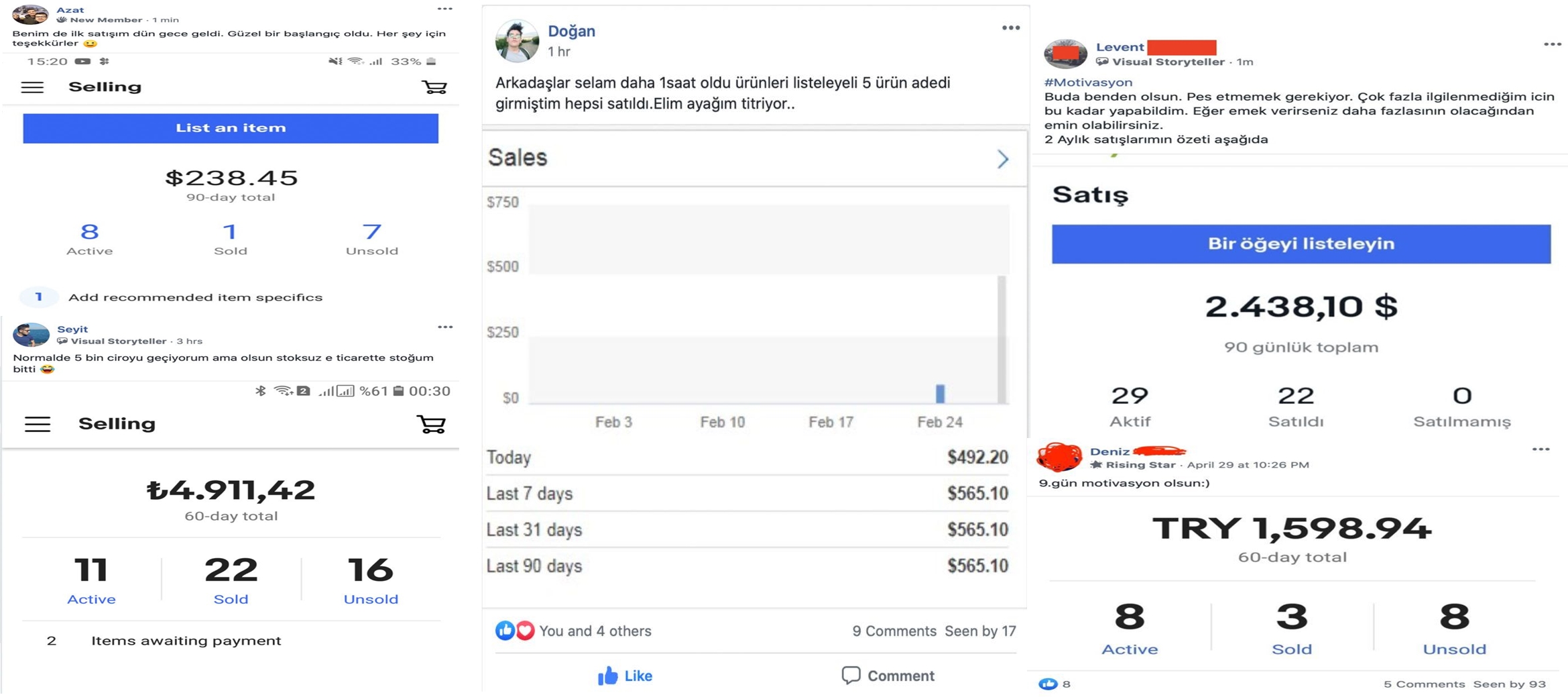1568x697 pixels.
Task: Open the cart icon in Seyit's Selling screen
Action: [431, 424]
